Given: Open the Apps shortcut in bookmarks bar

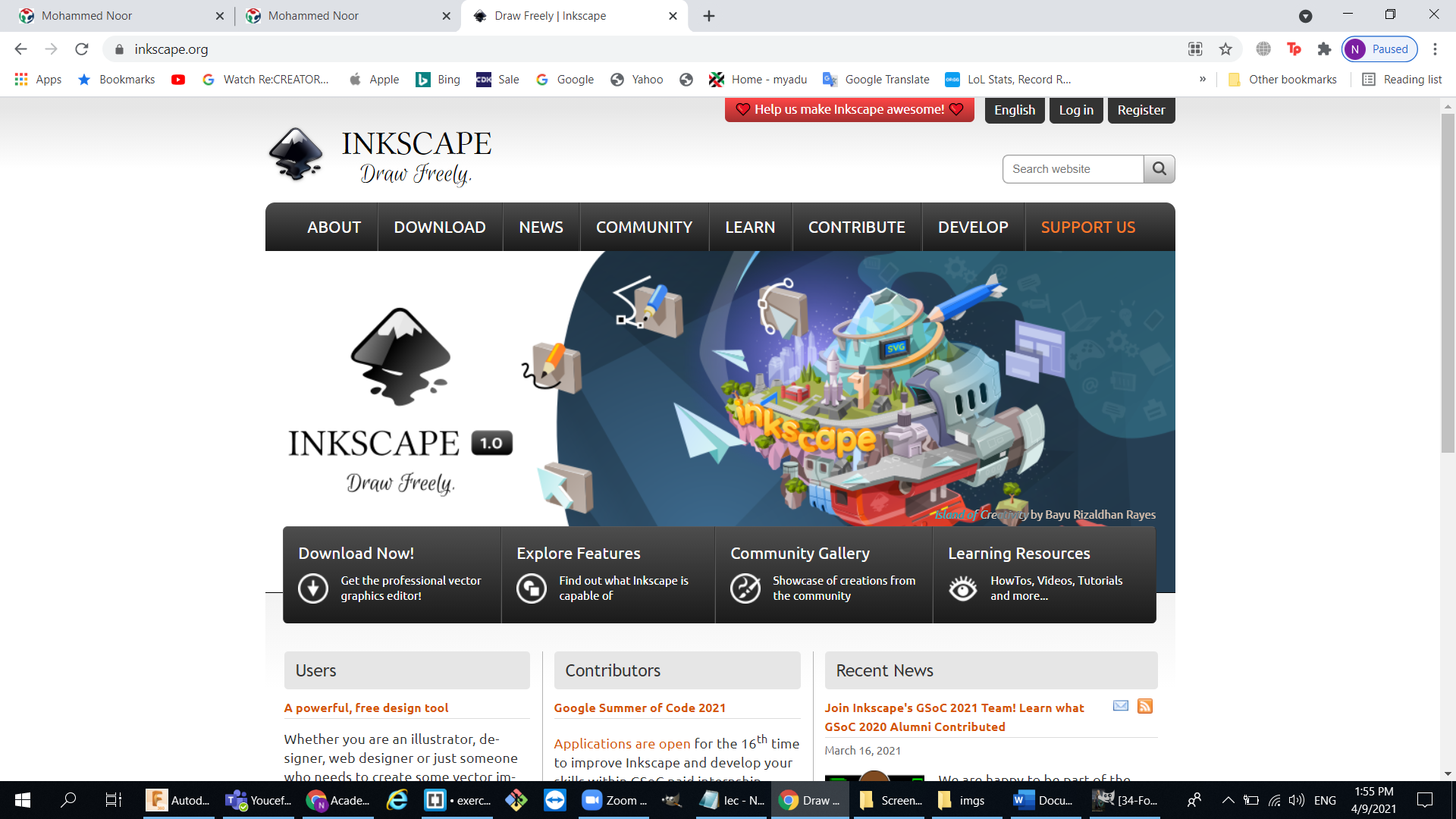Looking at the screenshot, I should [38, 80].
